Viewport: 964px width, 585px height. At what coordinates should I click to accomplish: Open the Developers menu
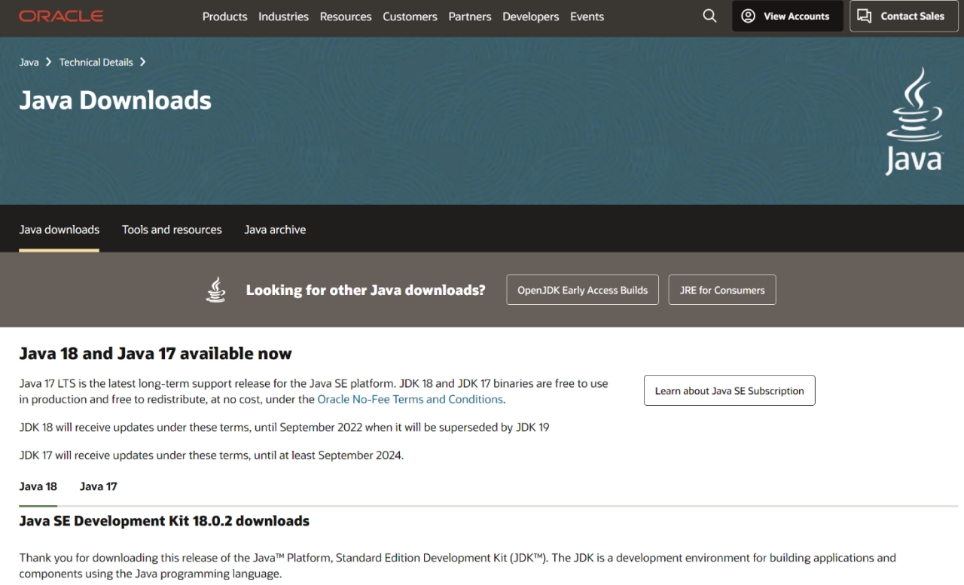click(531, 16)
